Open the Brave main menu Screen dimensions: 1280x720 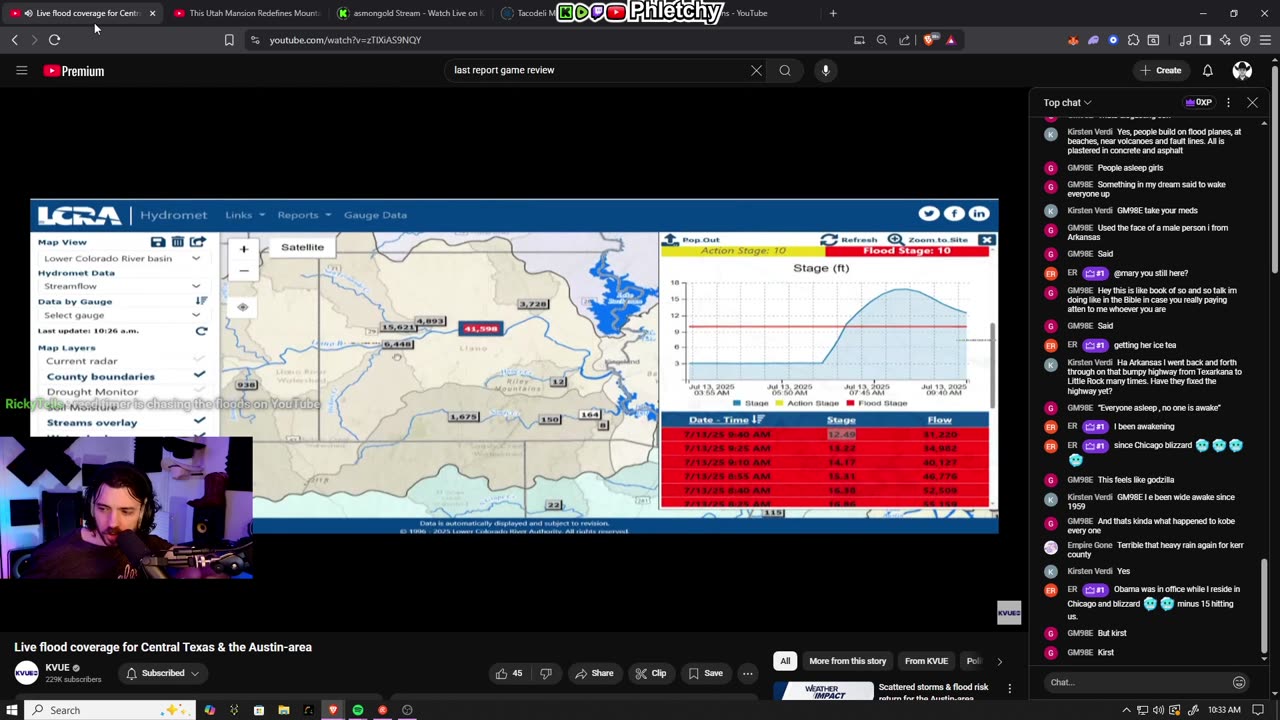tap(1266, 40)
